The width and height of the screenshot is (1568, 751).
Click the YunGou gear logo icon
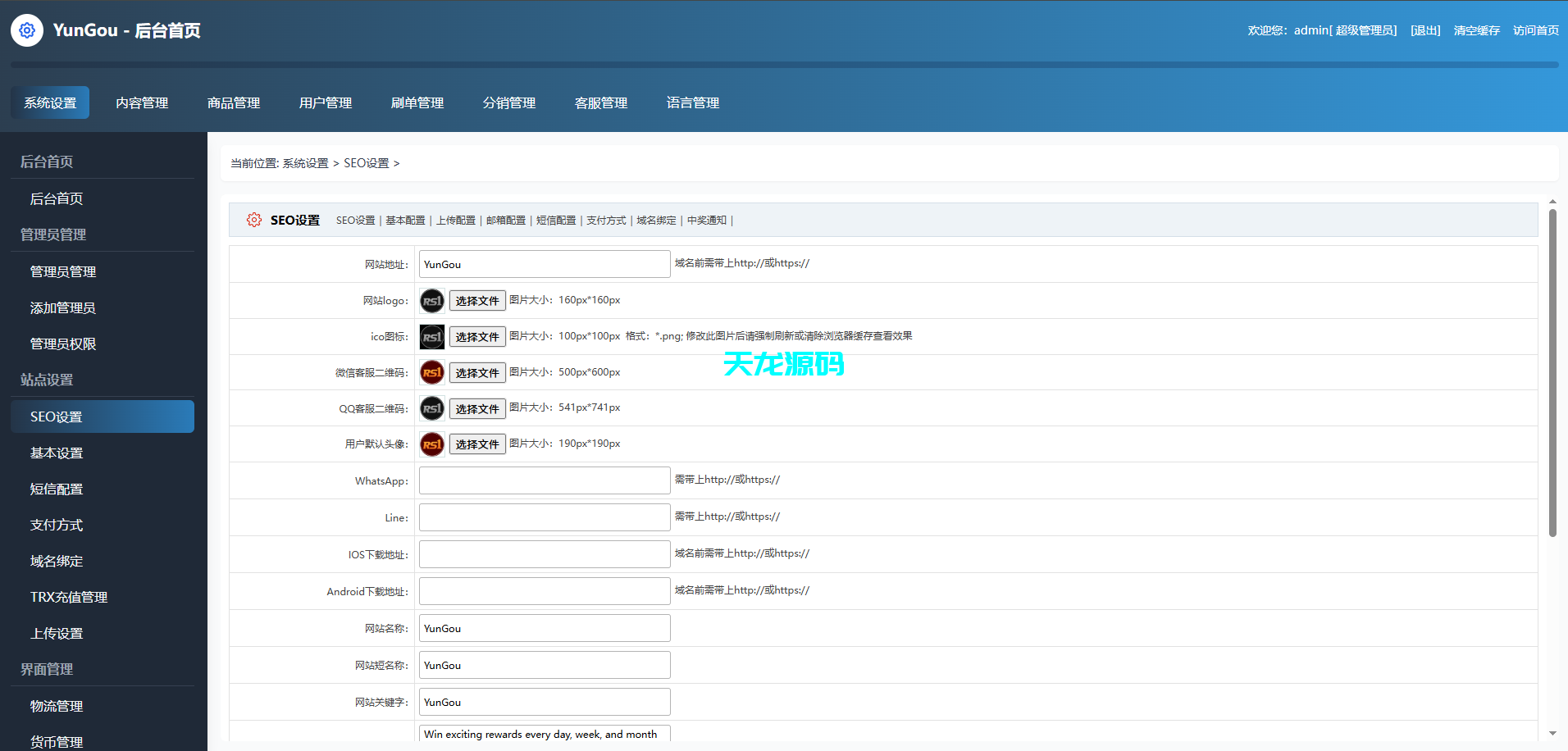click(26, 30)
